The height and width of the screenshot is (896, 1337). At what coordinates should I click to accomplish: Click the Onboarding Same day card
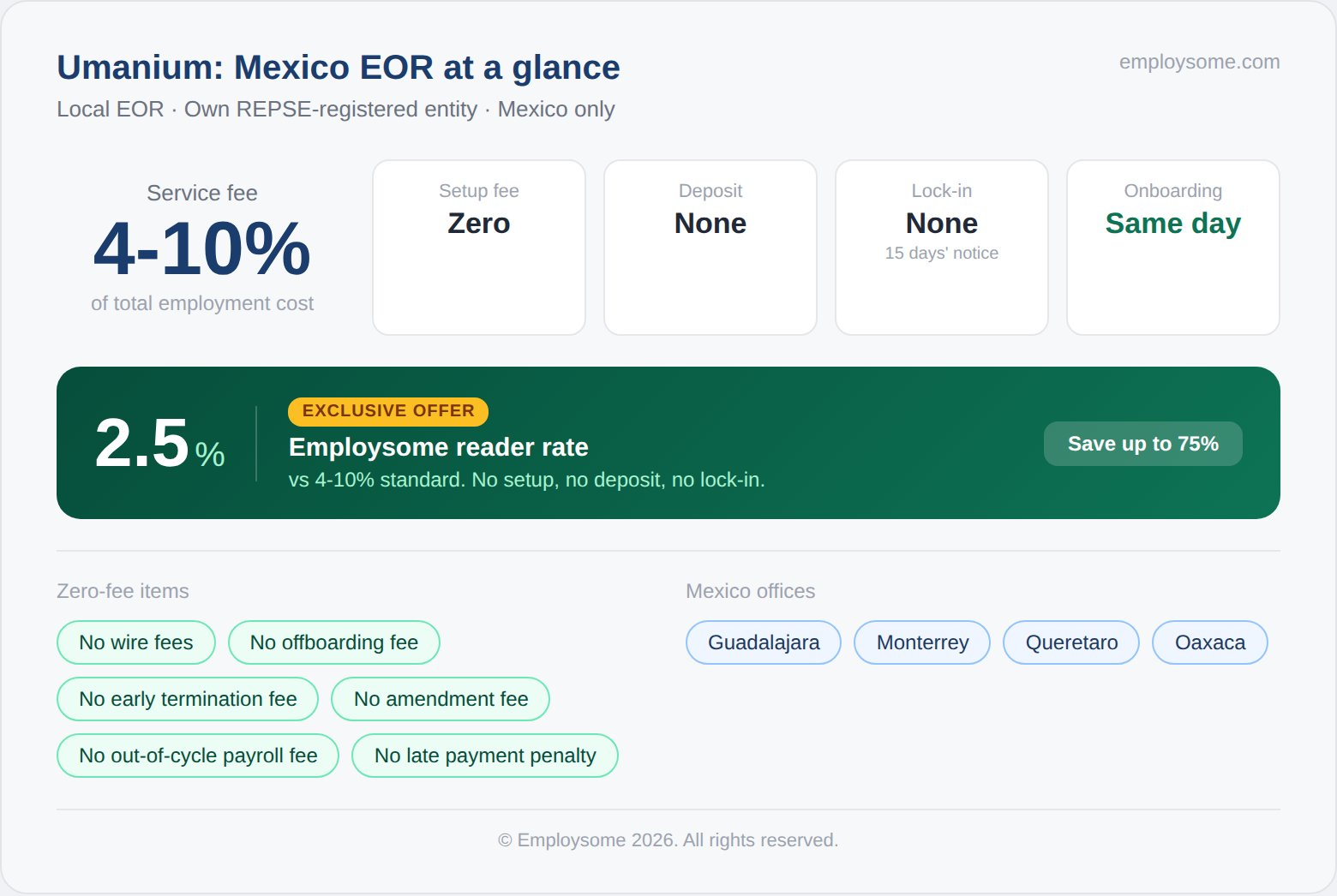click(1172, 247)
